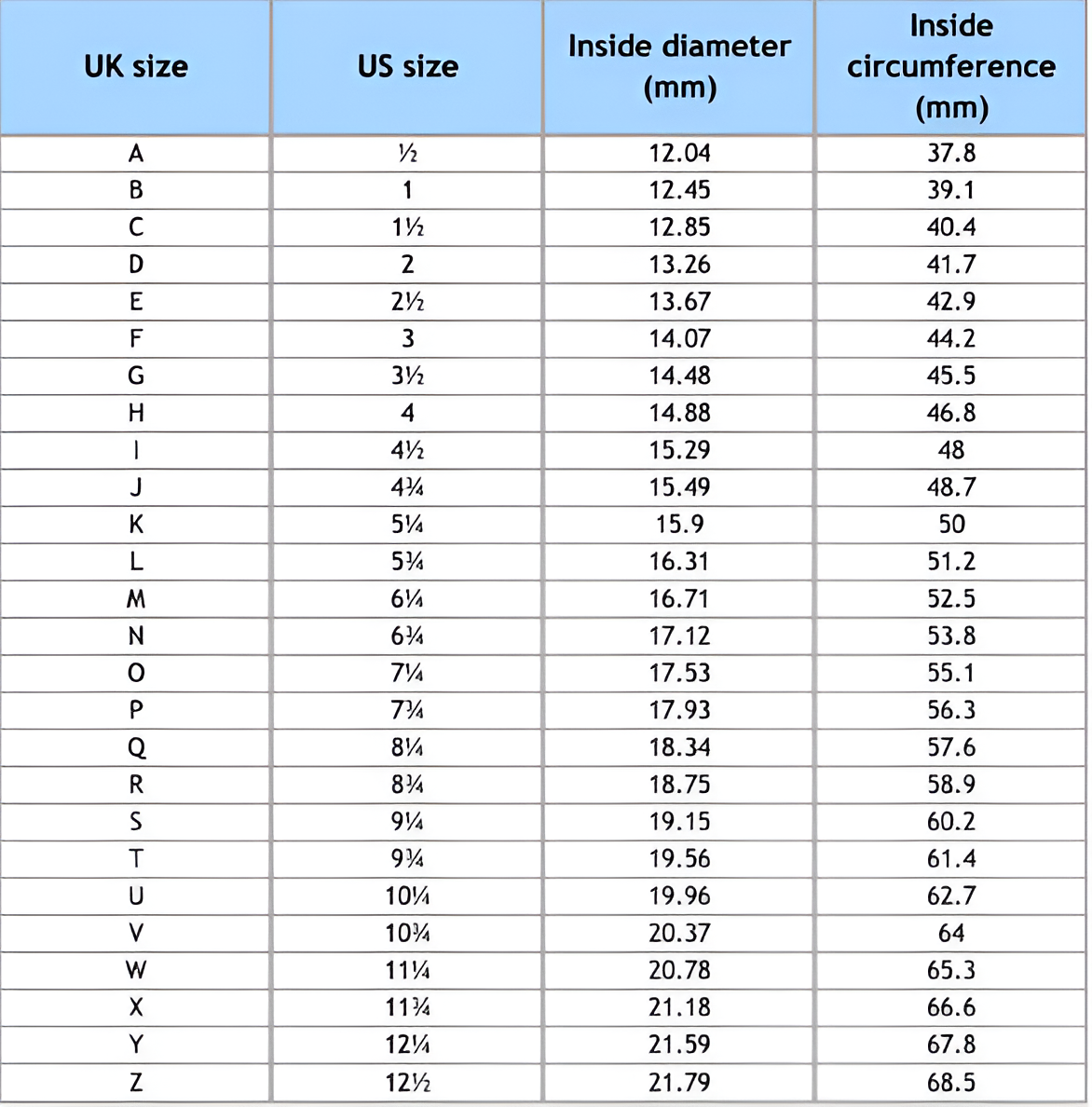The width and height of the screenshot is (1092, 1107).
Task: Click the US size 9¼ cell
Action: 407,821
